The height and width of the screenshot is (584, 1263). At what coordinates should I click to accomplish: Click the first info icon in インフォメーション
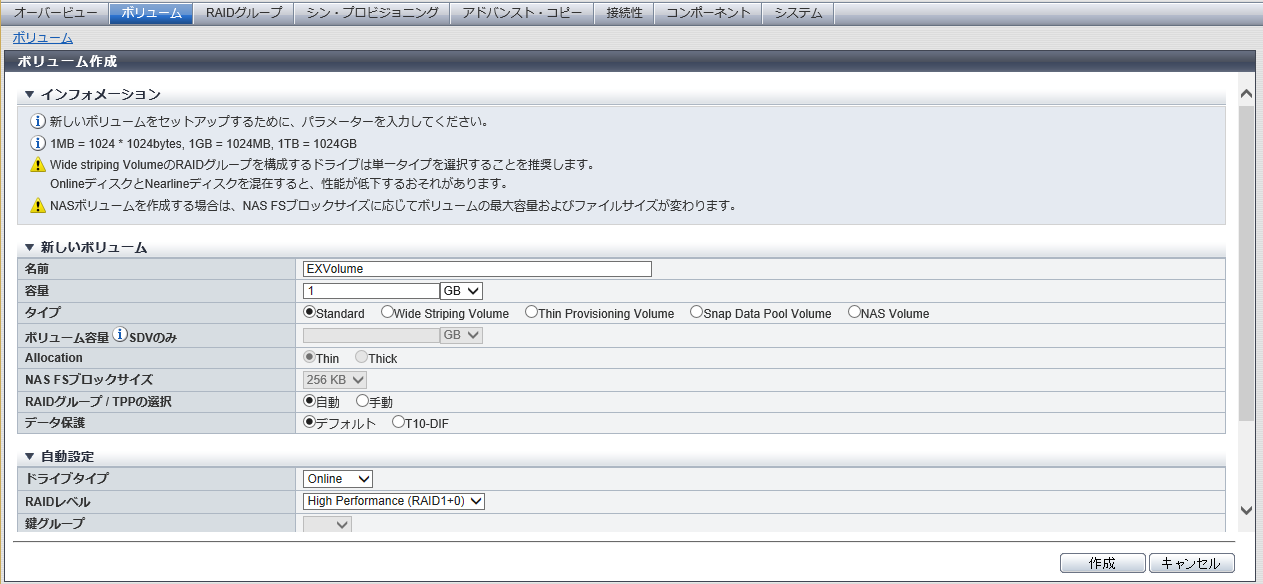pos(39,122)
